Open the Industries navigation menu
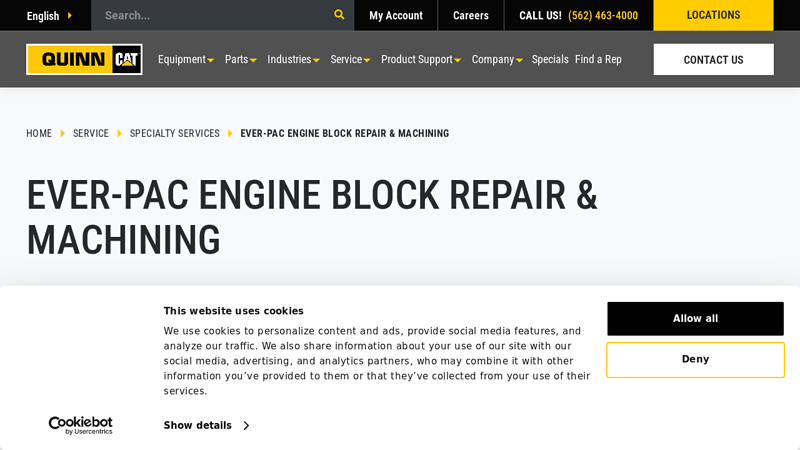 (293, 59)
